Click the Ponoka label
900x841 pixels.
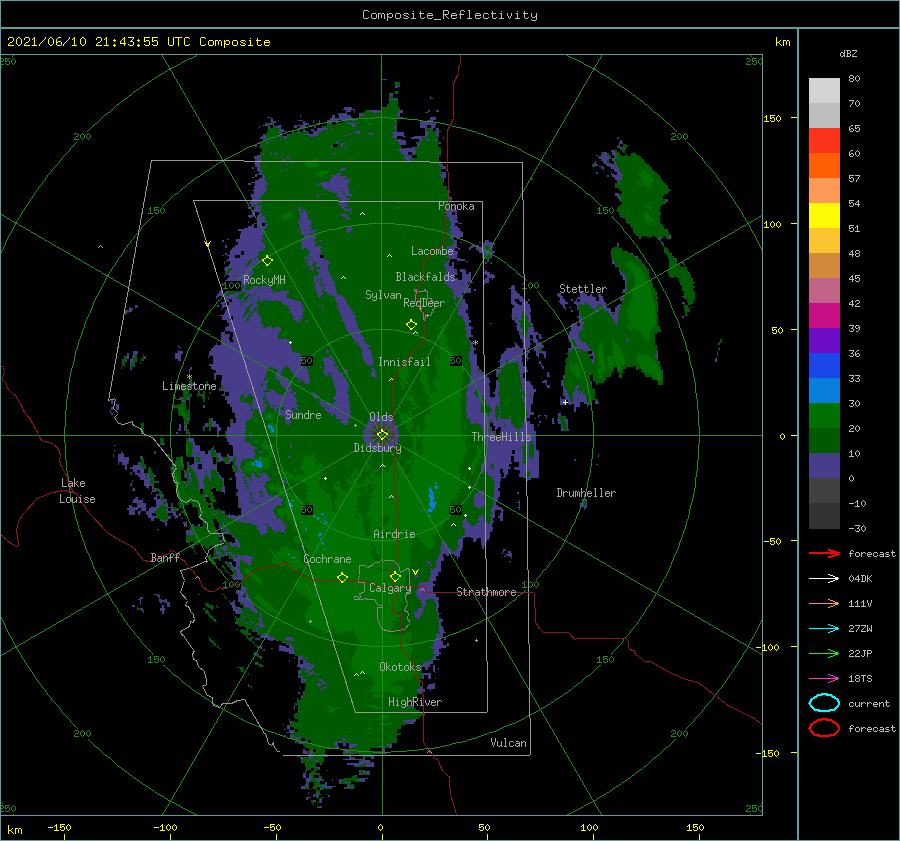click(x=456, y=206)
